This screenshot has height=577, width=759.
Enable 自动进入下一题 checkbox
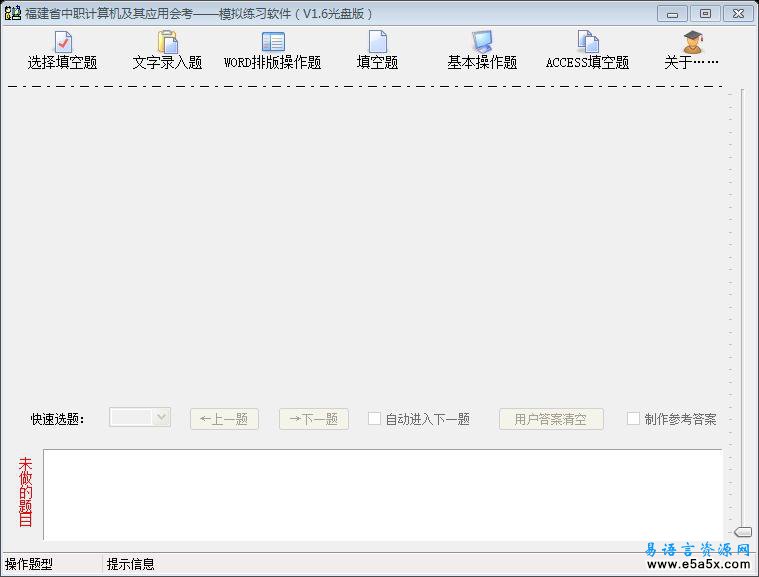point(374,418)
